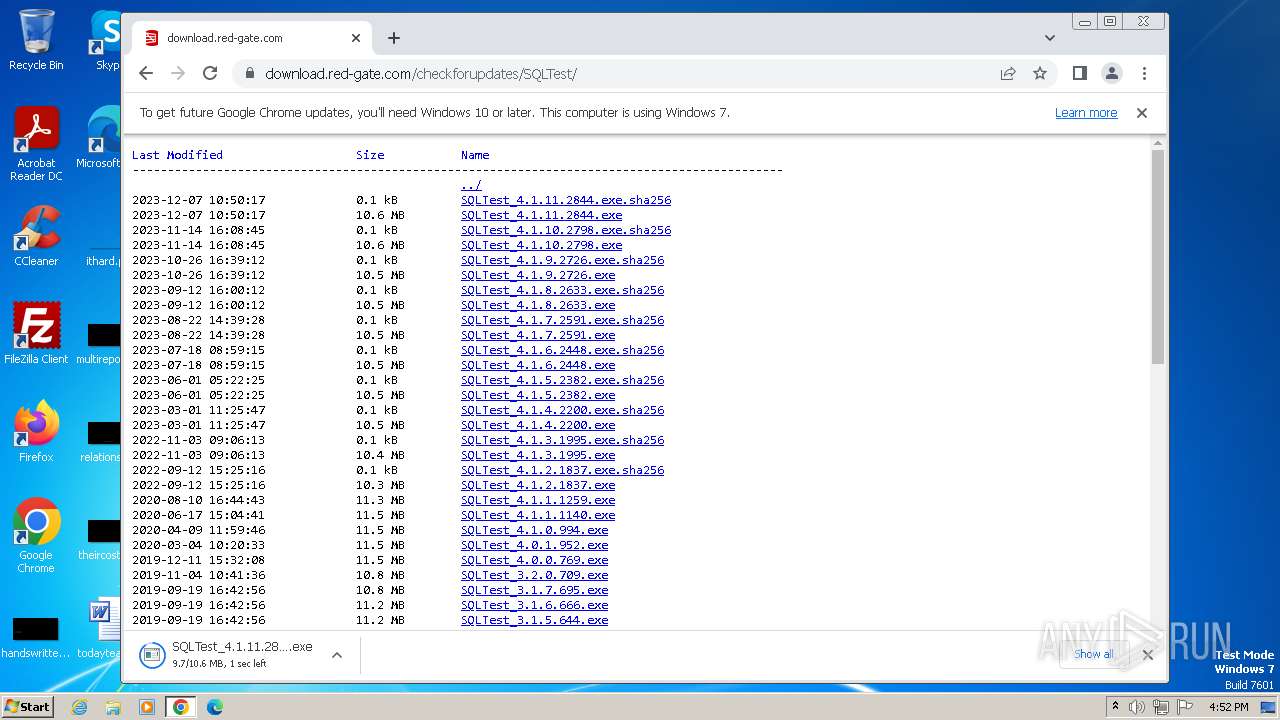Download SQLTest_4.1.11.2844.exe.sha256

coord(566,200)
